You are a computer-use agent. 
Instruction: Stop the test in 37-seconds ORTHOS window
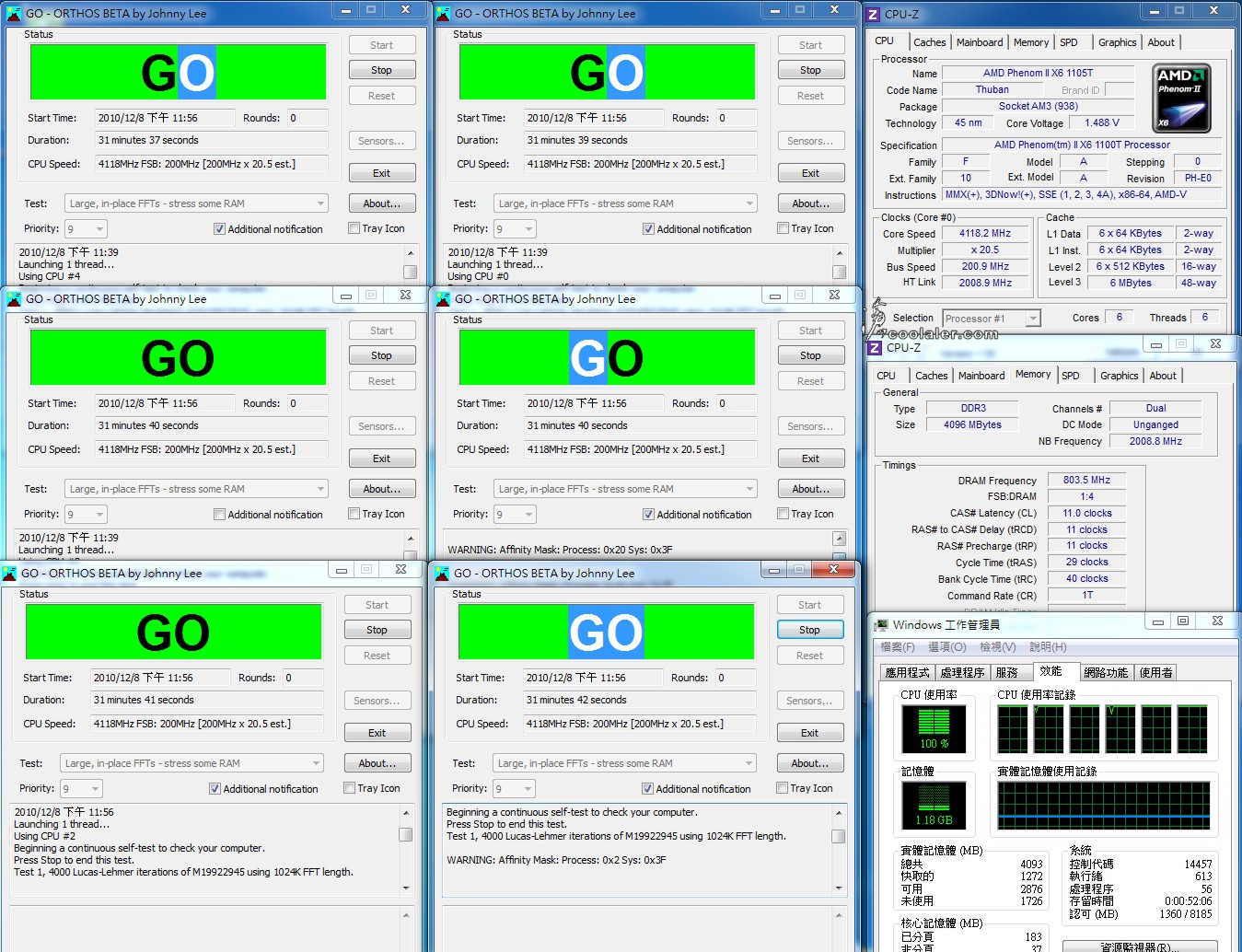click(382, 70)
